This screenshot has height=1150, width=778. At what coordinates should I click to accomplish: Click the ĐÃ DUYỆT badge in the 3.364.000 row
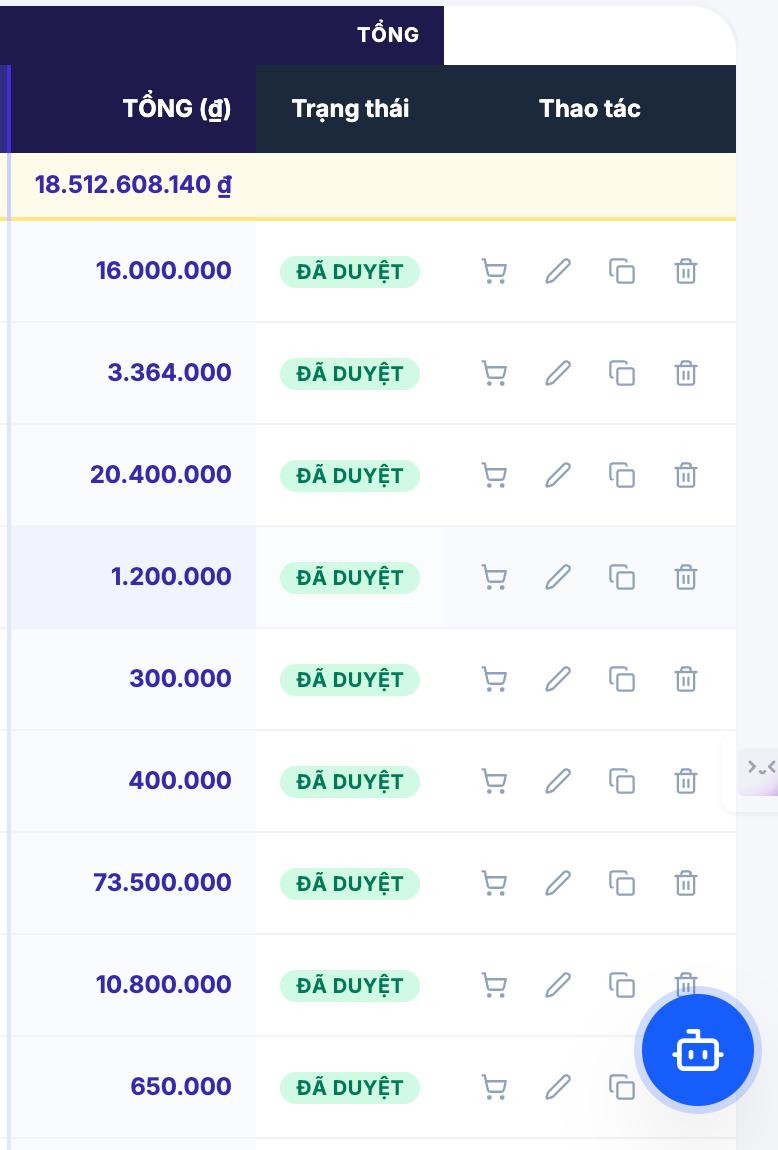pyautogui.click(x=350, y=374)
